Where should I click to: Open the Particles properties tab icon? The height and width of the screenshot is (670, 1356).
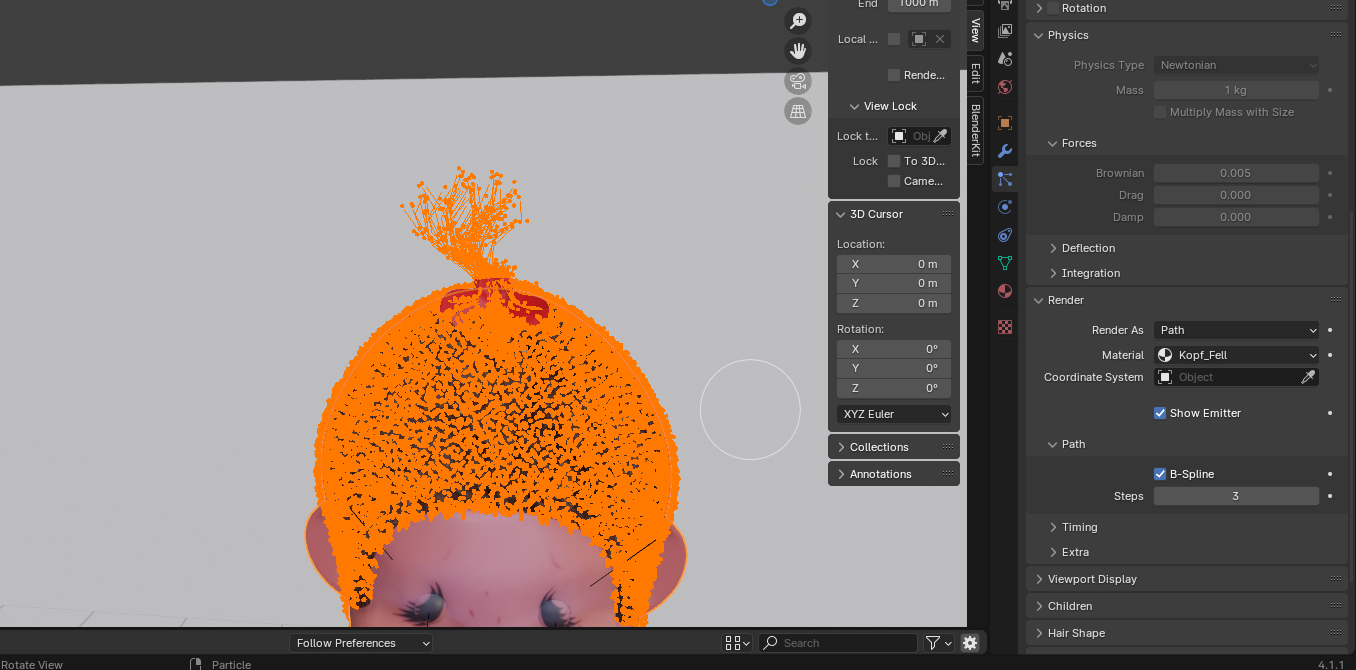(x=1005, y=179)
